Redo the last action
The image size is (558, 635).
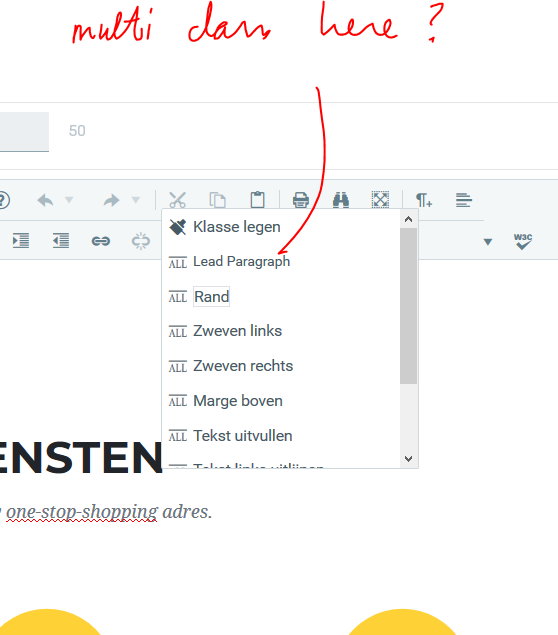point(112,200)
